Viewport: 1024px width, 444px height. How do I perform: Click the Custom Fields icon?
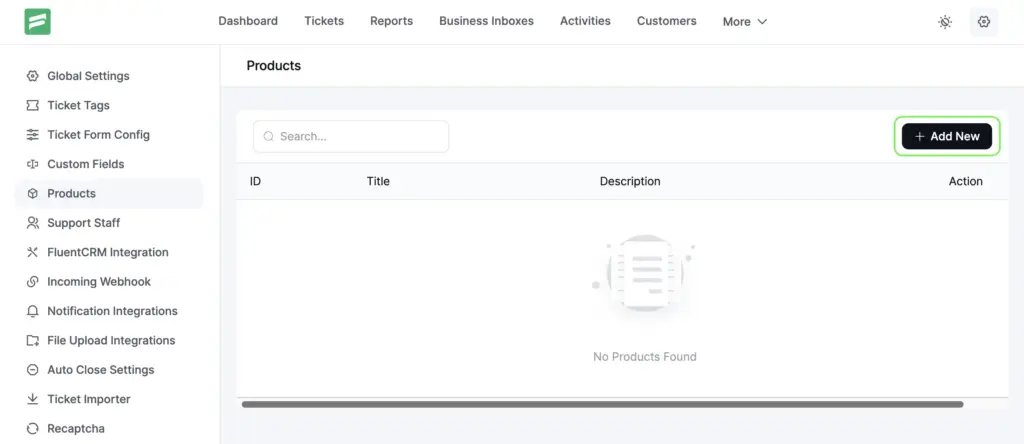click(32, 164)
